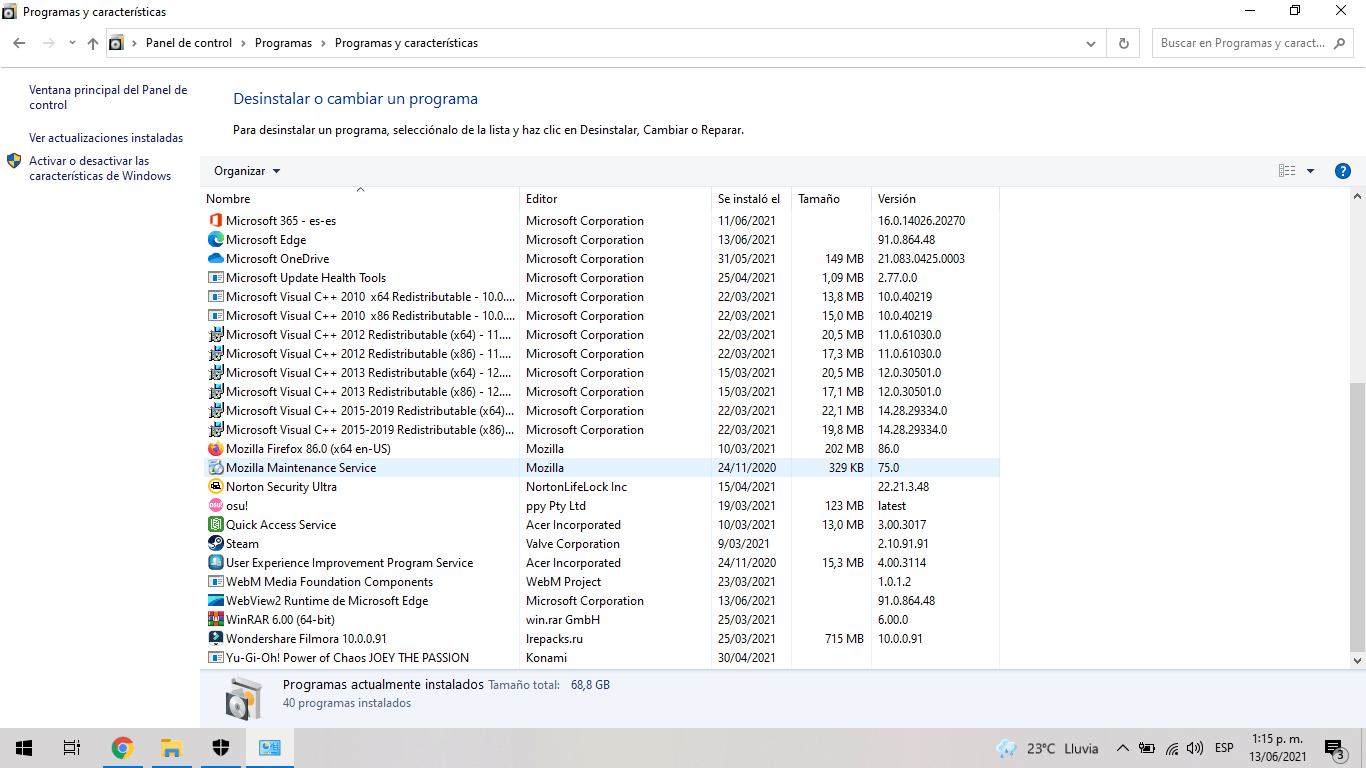Screen dimensions: 1366x768
Task: Click the Norton Security Ultra icon
Action: point(215,487)
